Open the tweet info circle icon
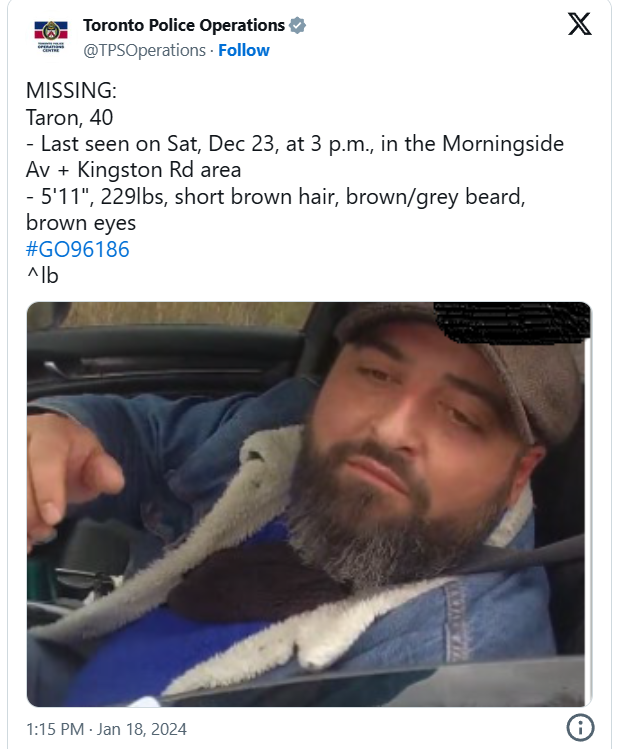The image size is (623, 749). [x=580, y=728]
